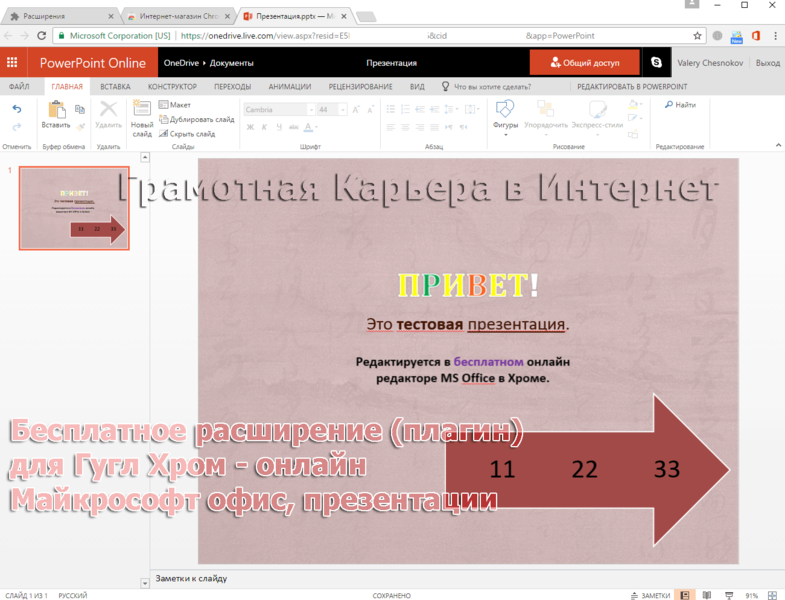The height and width of the screenshot is (600, 785).
Task: Switch to the РЕЦЕНЗИРОВАНИЕ tab
Action: pyautogui.click(x=360, y=87)
